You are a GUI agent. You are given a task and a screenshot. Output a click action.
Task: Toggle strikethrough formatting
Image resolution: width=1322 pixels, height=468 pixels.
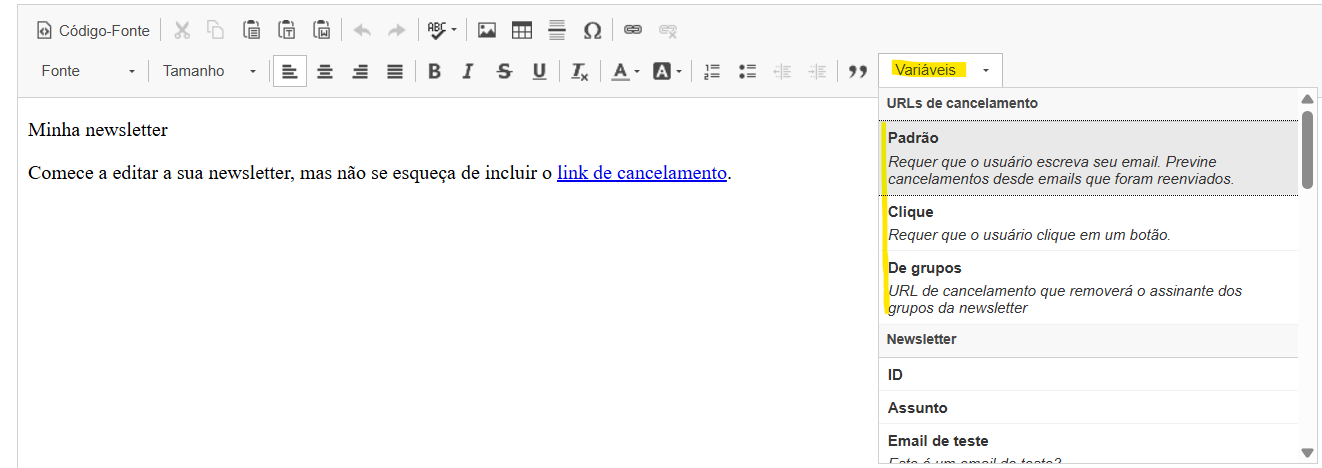[x=504, y=71]
